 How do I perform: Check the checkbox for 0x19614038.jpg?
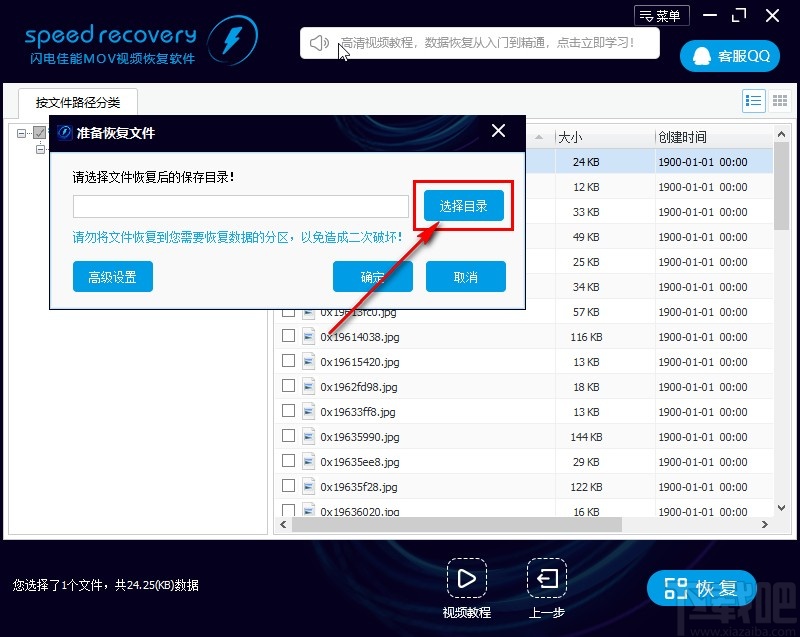288,336
